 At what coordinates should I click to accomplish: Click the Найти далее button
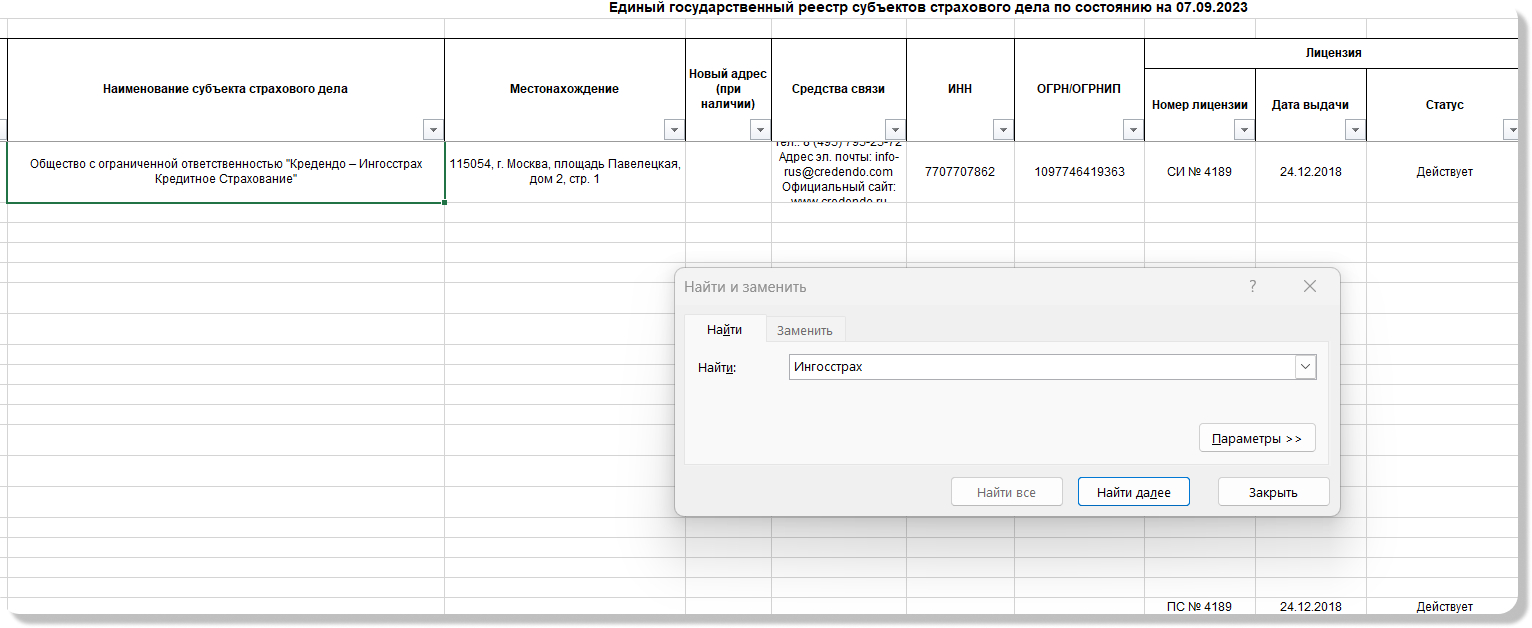click(1133, 492)
